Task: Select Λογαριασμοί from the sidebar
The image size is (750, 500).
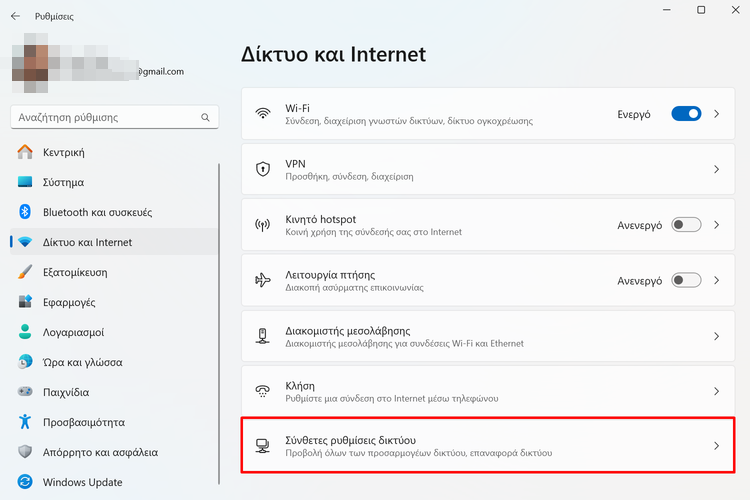Action: [73, 332]
